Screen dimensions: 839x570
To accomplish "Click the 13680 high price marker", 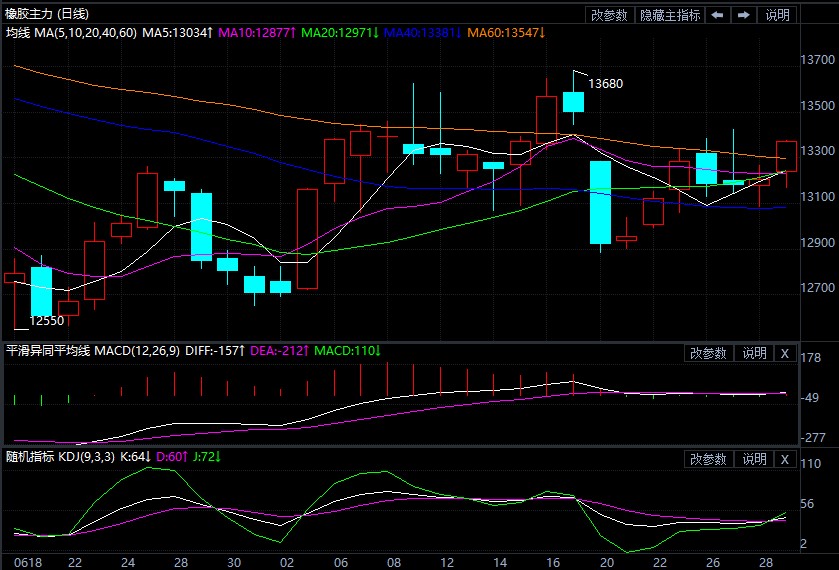I will point(606,83).
